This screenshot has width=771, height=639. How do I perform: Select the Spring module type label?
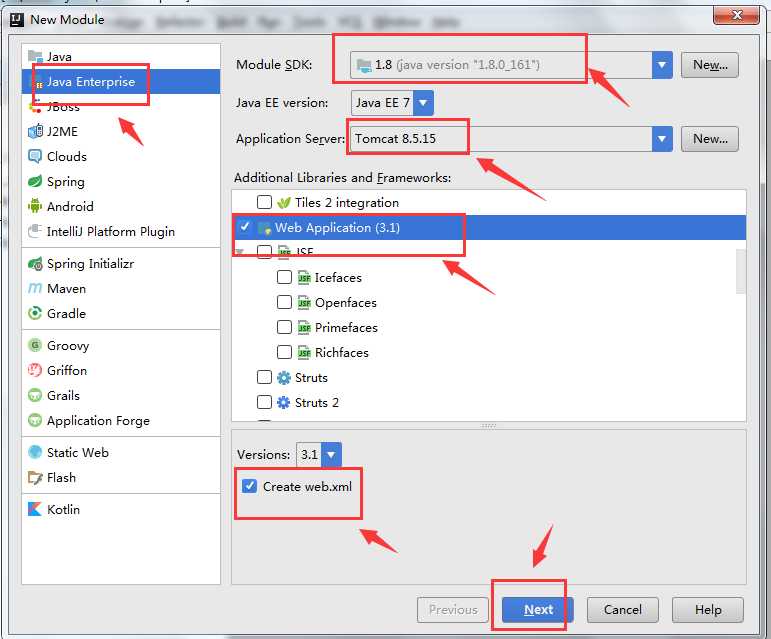pyautogui.click(x=65, y=182)
